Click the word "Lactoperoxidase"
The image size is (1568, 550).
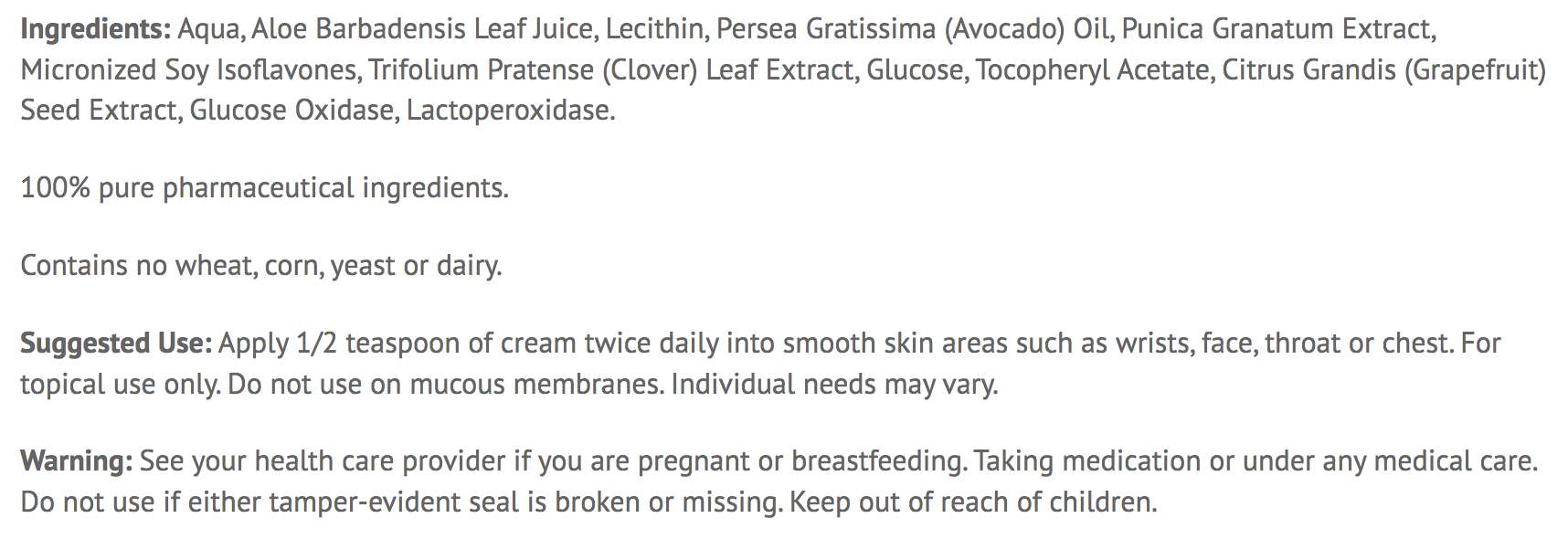click(x=510, y=111)
